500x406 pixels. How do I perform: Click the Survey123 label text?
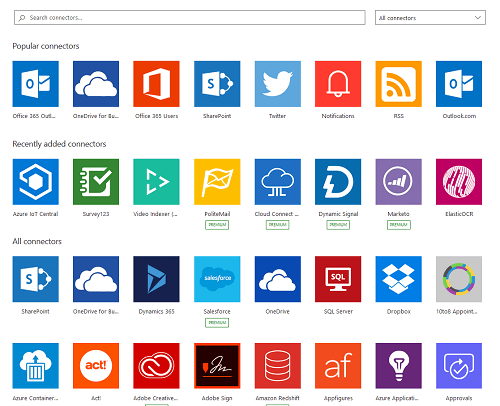(96, 214)
